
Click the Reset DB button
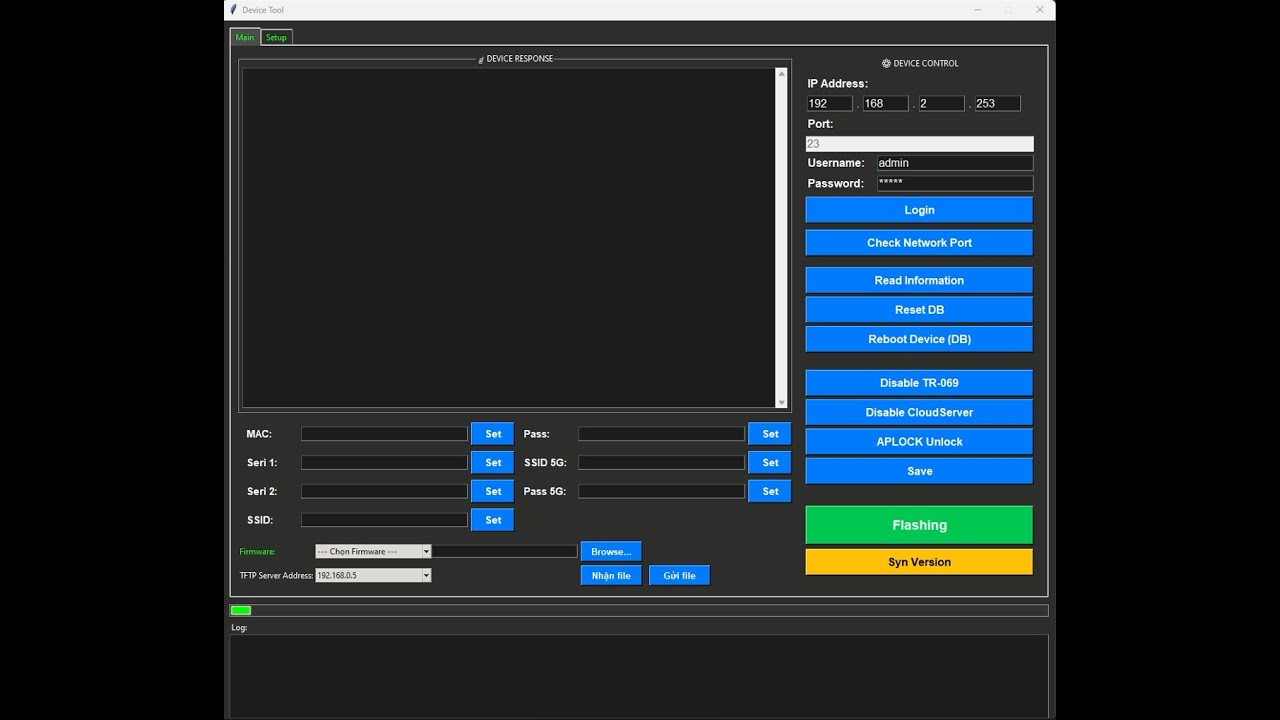click(x=919, y=310)
